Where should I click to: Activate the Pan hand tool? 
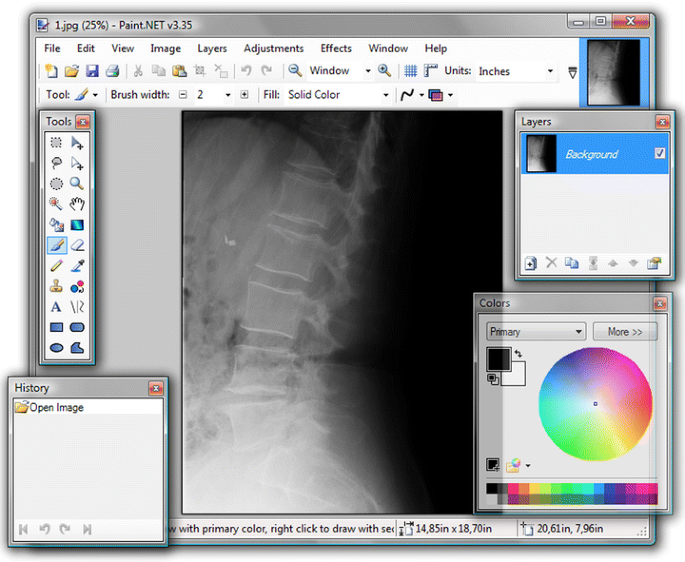click(x=77, y=204)
